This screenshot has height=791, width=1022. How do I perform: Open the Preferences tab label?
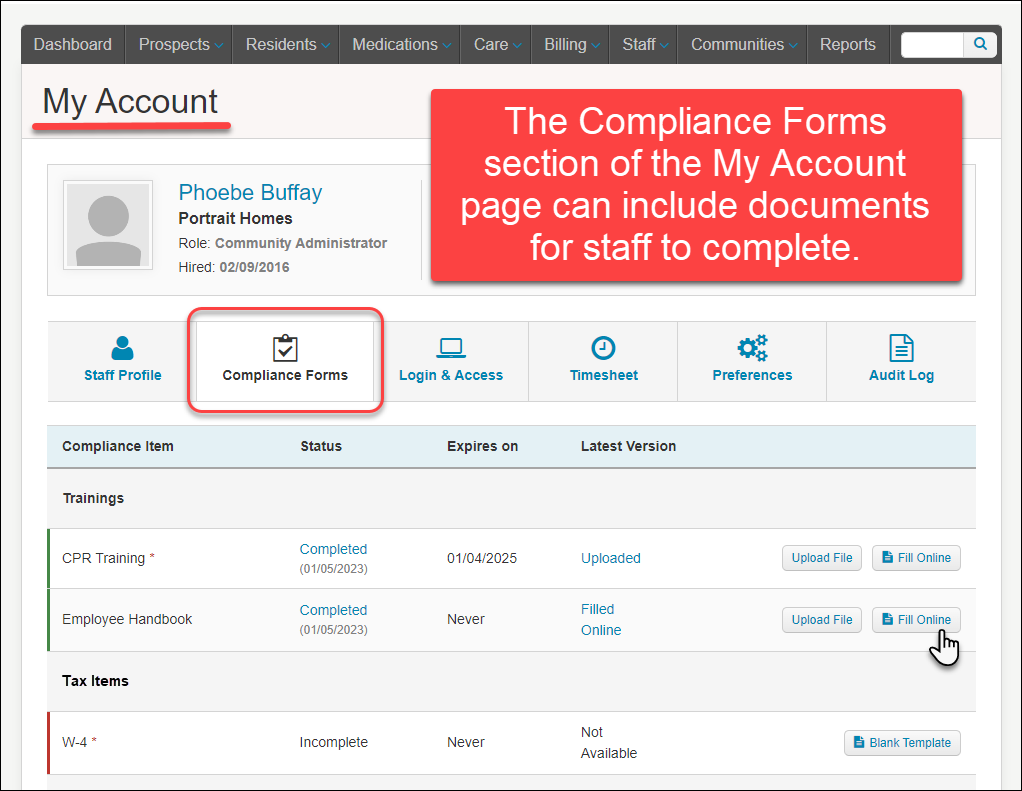pyautogui.click(x=752, y=375)
